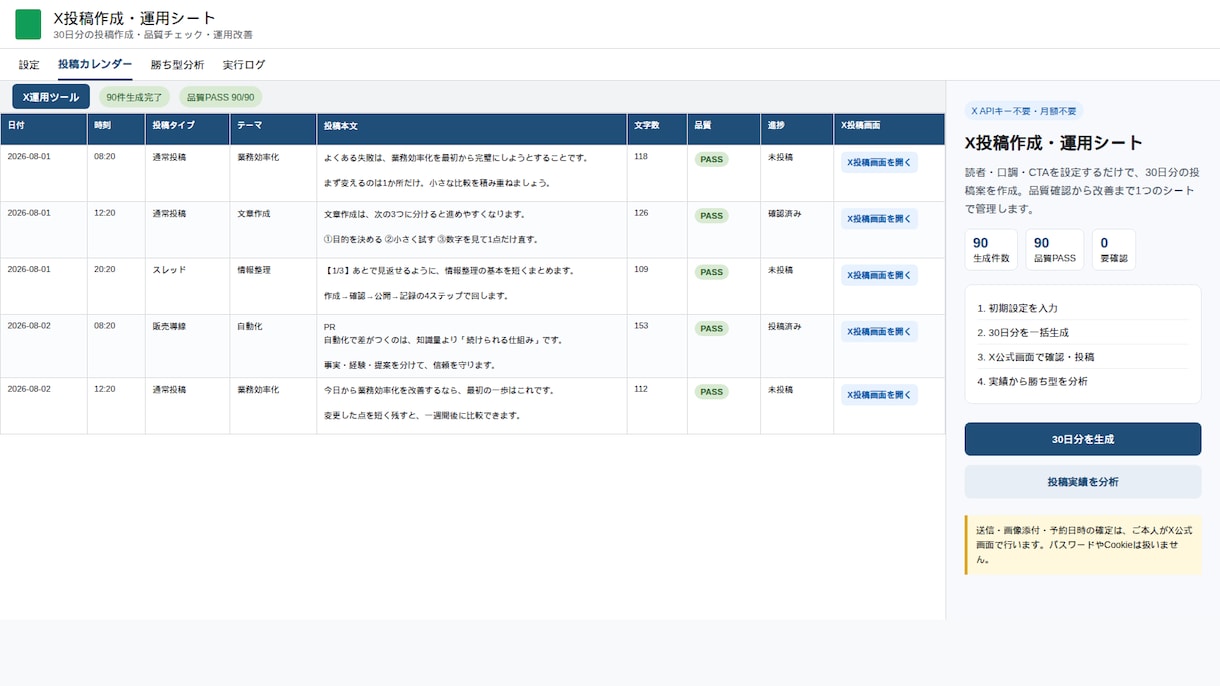This screenshot has width=1220, height=686.
Task: Open the 設定 tab
Action: point(29,65)
